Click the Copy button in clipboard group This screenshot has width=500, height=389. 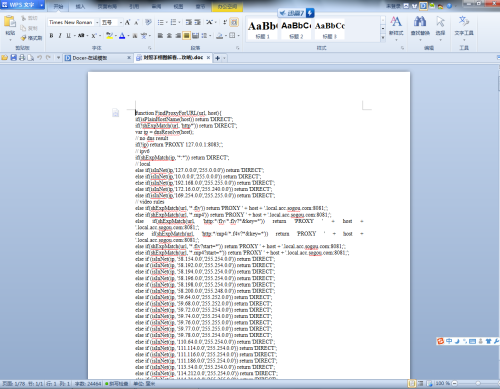tap(29, 28)
